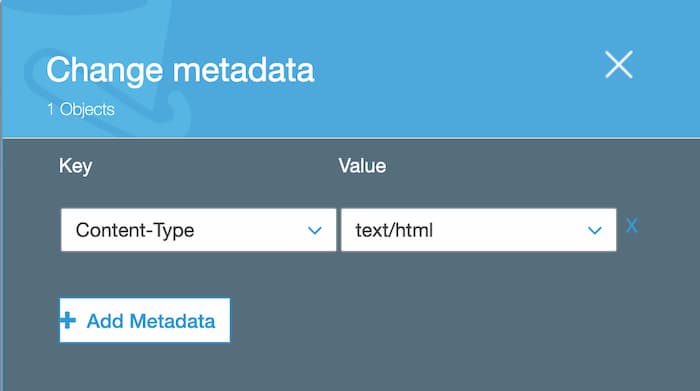Select the Content-Type text in key field

135,230
